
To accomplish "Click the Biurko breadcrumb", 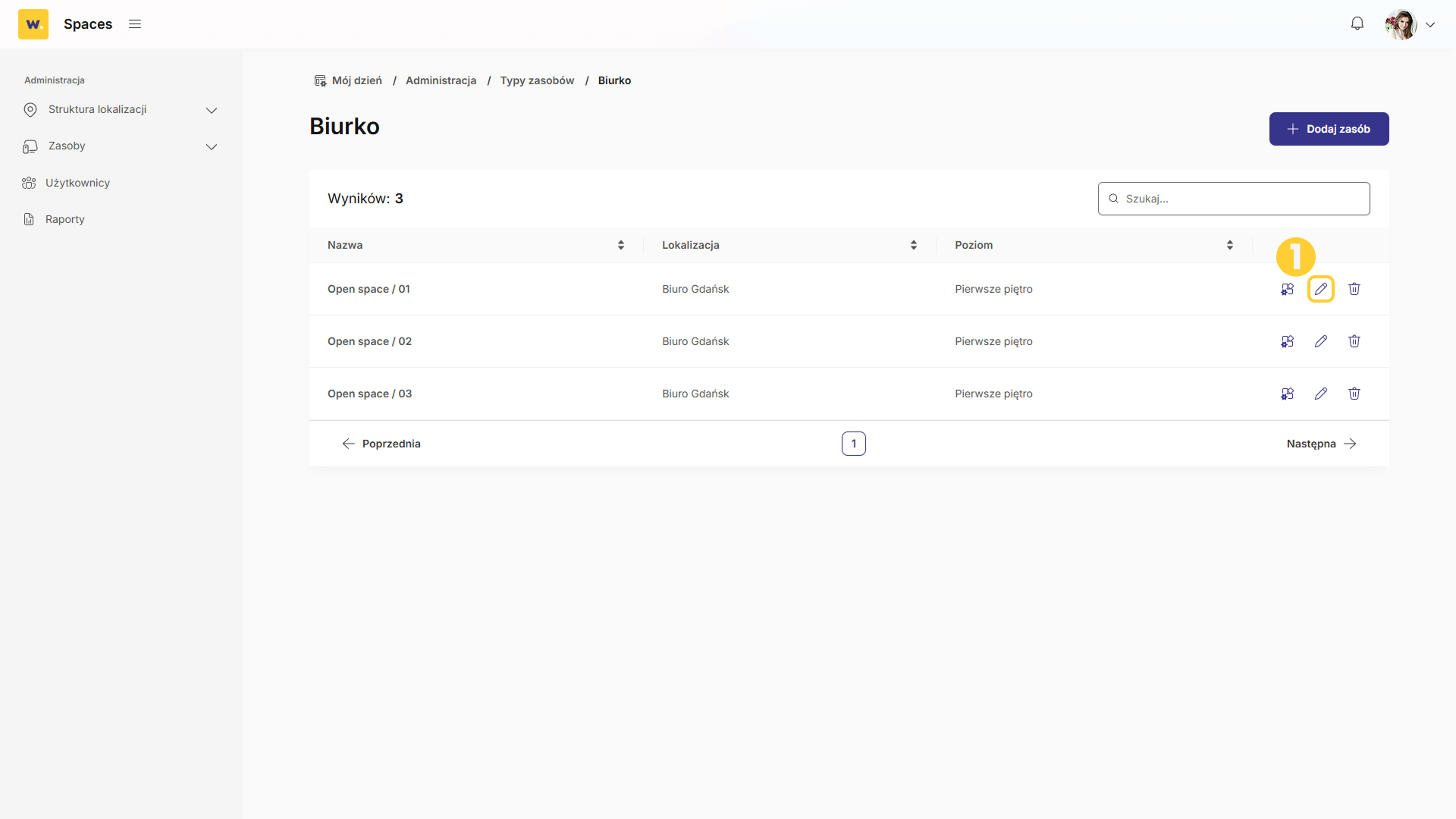I will click(614, 80).
